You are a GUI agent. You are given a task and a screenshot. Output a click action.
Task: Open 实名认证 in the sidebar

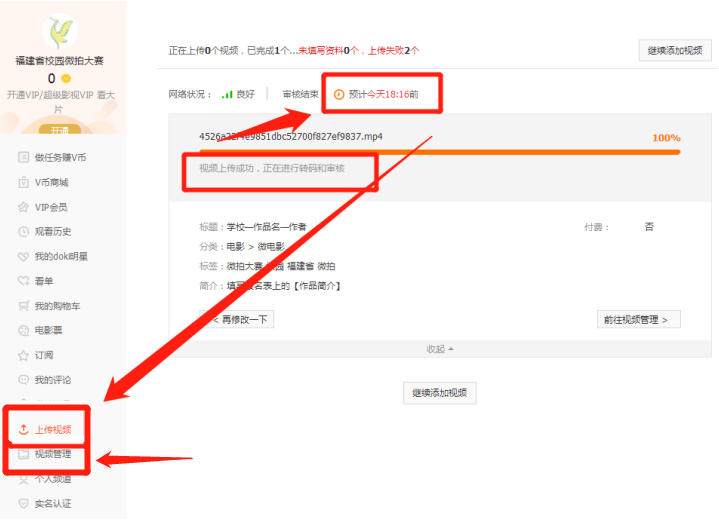coord(52,504)
